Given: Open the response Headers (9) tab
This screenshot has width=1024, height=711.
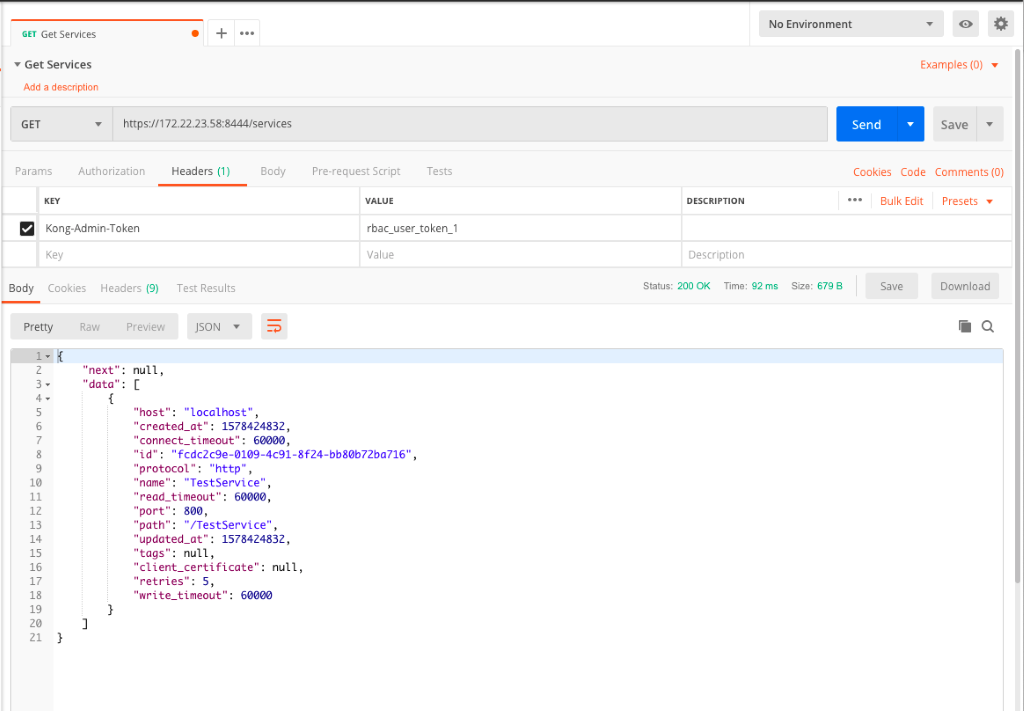Looking at the screenshot, I should tap(129, 288).
